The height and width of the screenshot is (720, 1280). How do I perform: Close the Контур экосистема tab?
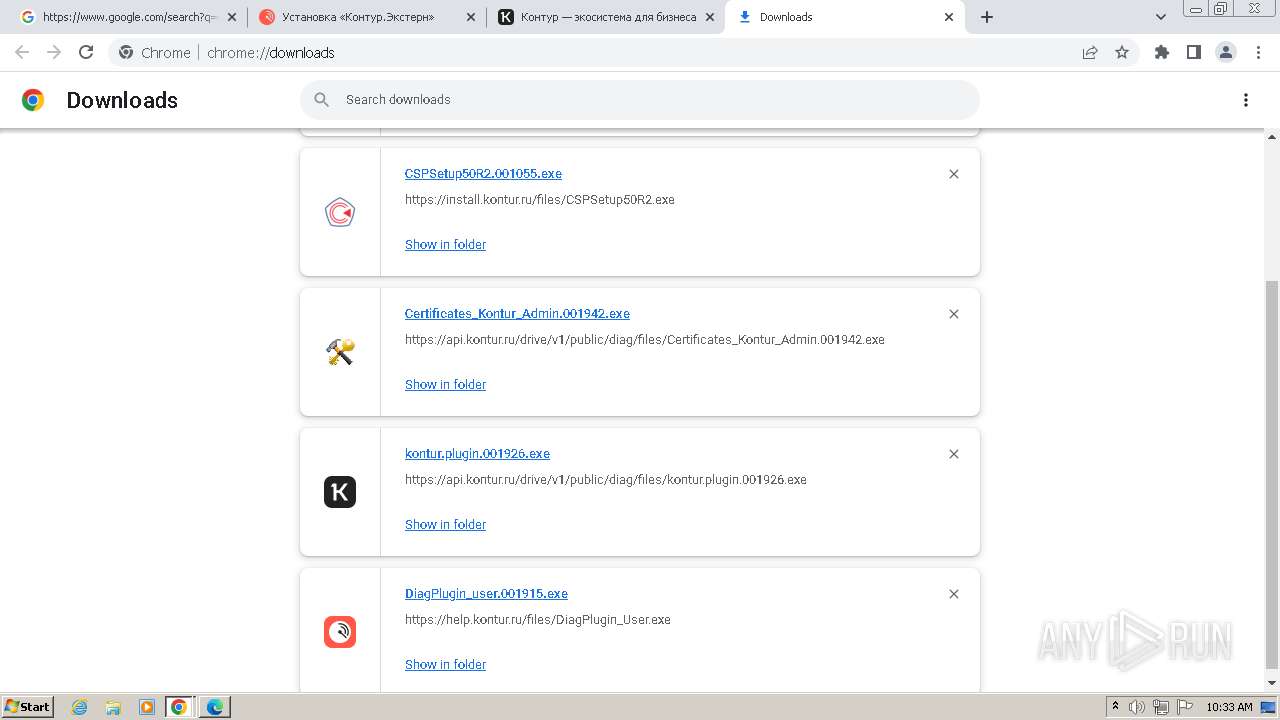click(710, 17)
